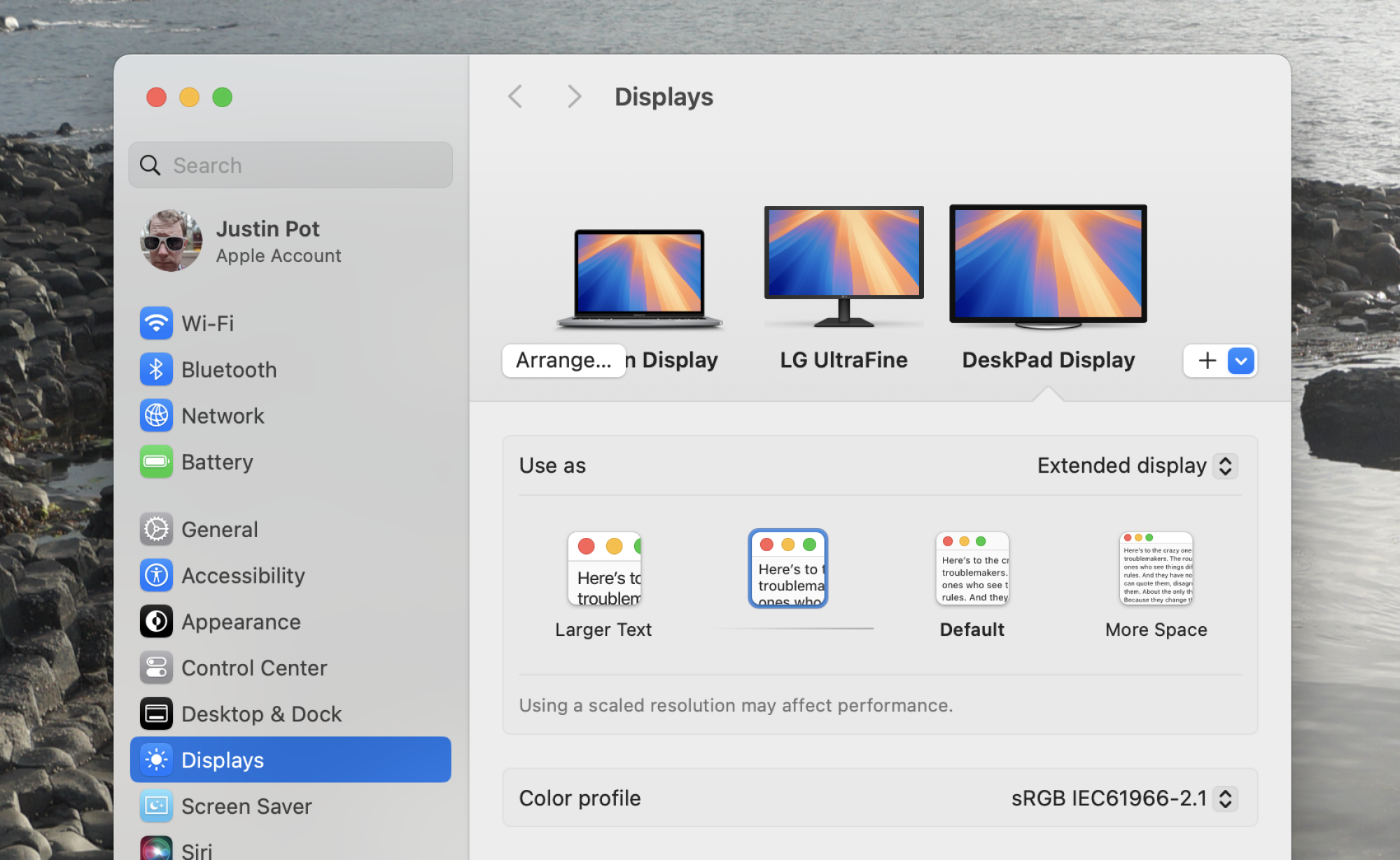Viewport: 1400px width, 860px height.
Task: Open Desktop & Dock settings
Action: tap(261, 713)
